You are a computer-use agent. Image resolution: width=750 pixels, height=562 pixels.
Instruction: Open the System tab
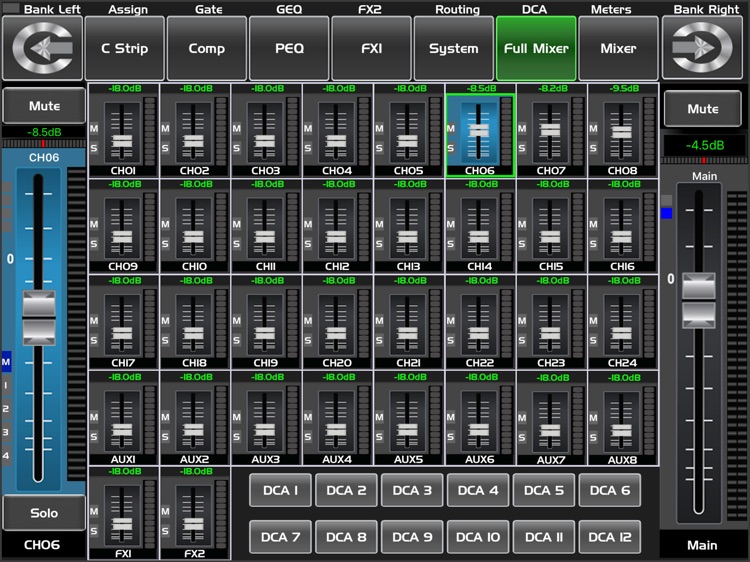pyautogui.click(x=453, y=48)
